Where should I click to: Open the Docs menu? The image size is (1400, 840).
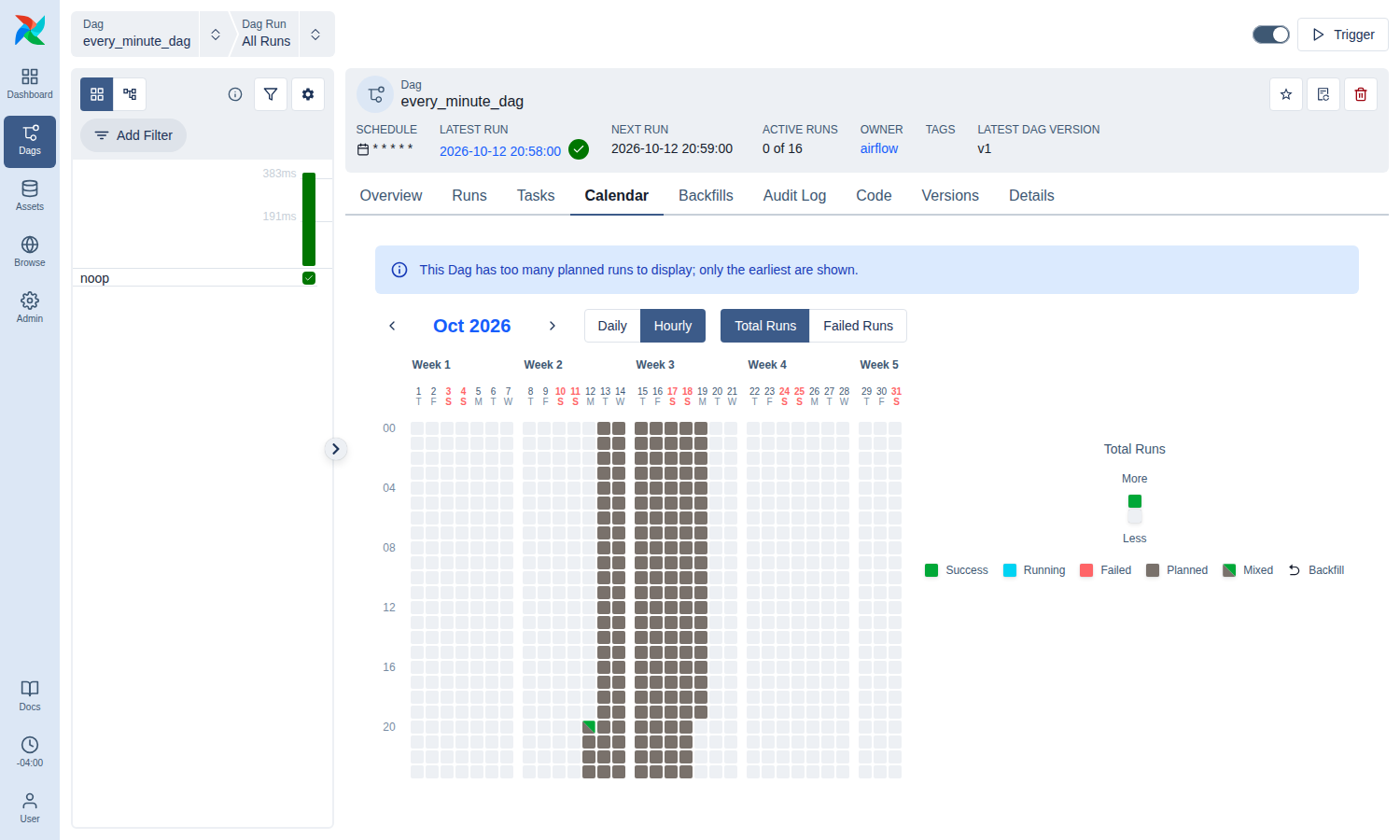point(30,696)
